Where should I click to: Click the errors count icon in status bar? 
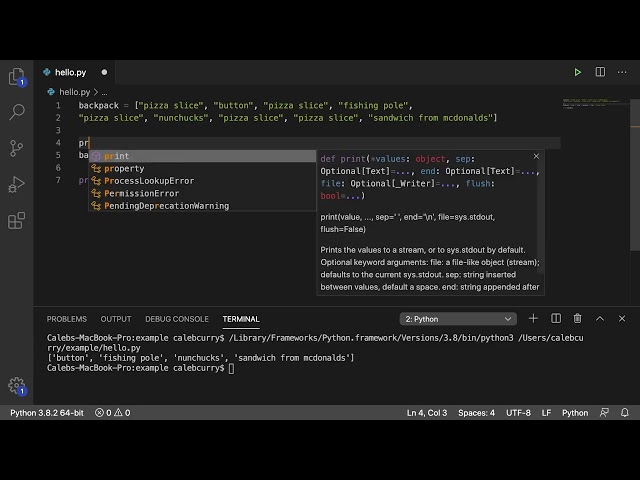tap(99, 413)
